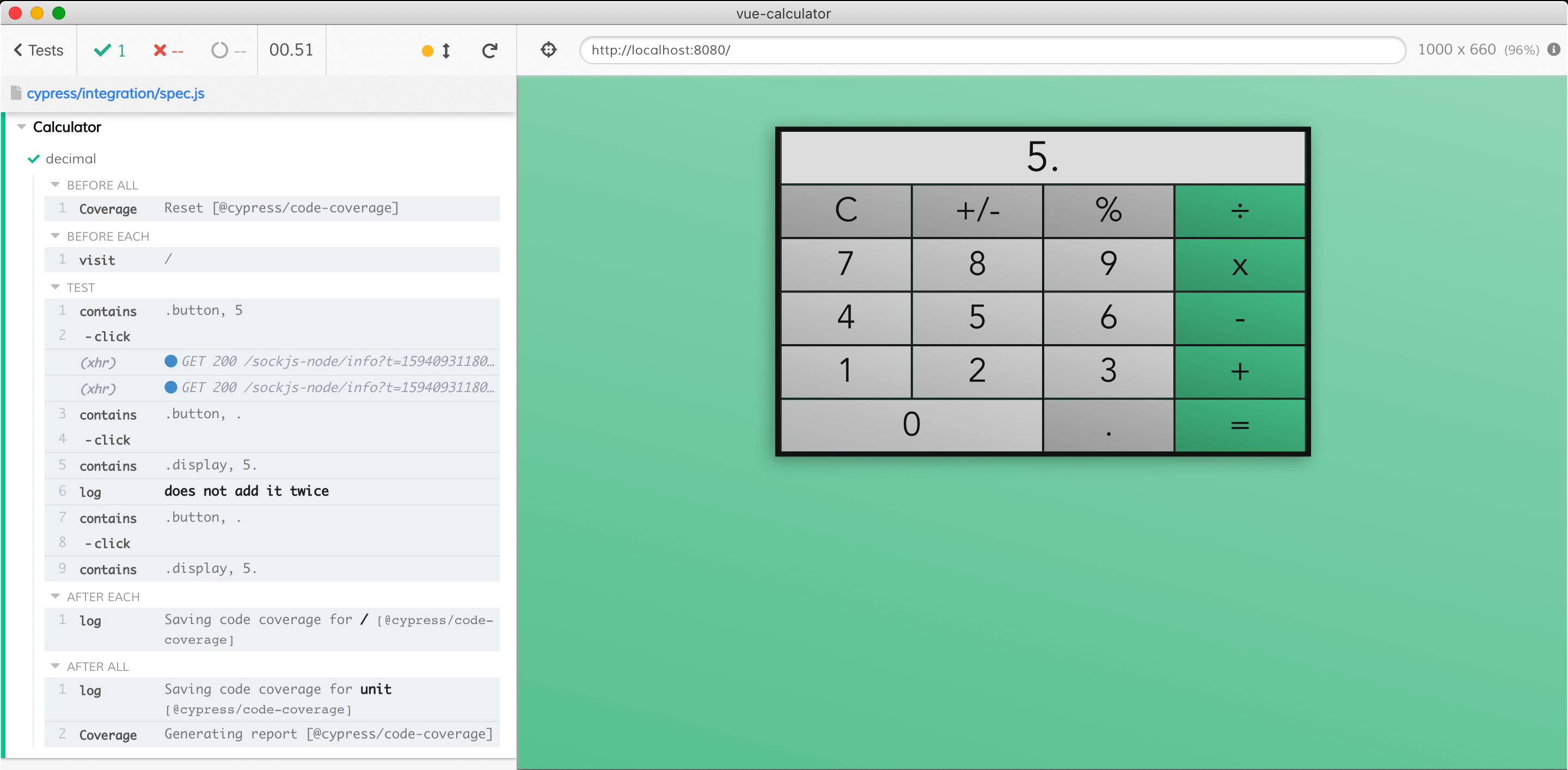
Task: Toggle the auto-scrolling orange dot indicator
Action: (x=428, y=51)
